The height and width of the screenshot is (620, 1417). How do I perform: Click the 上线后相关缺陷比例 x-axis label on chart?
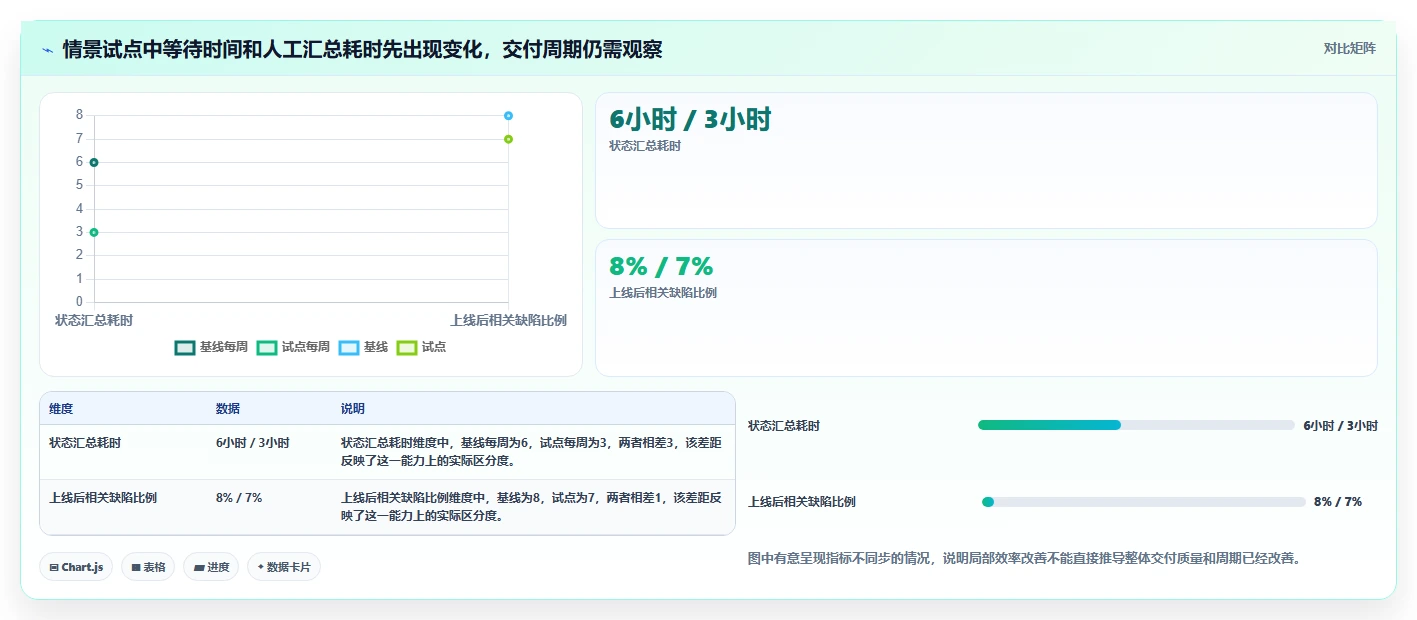pyautogui.click(x=508, y=320)
